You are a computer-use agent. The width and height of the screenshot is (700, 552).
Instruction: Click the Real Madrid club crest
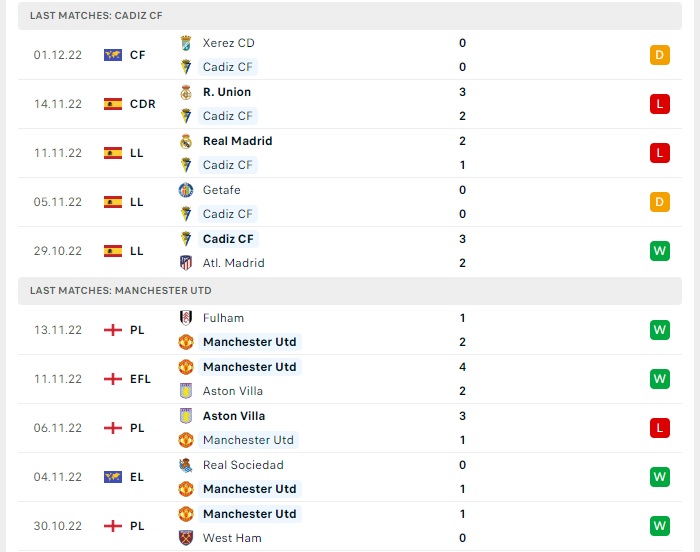tap(186, 141)
